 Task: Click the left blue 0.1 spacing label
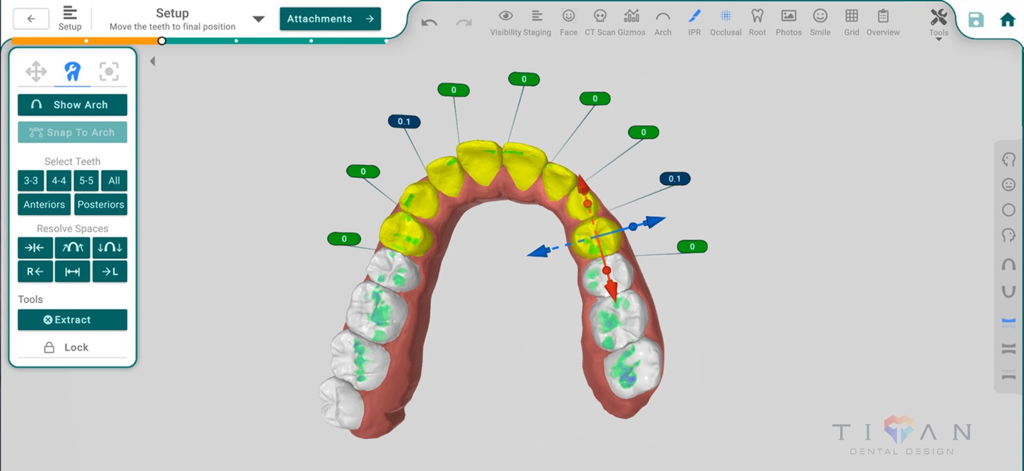click(x=404, y=122)
